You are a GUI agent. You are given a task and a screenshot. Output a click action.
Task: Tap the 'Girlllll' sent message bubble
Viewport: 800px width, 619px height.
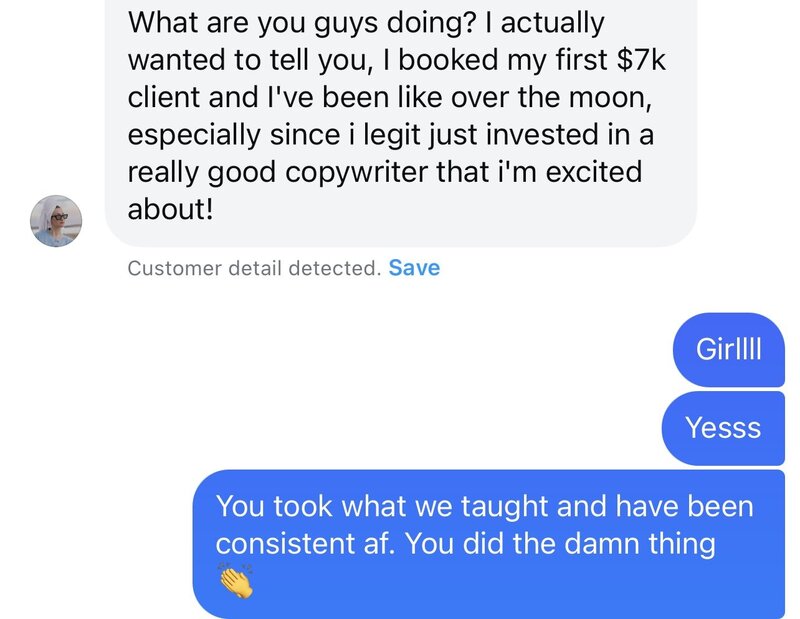(x=729, y=350)
